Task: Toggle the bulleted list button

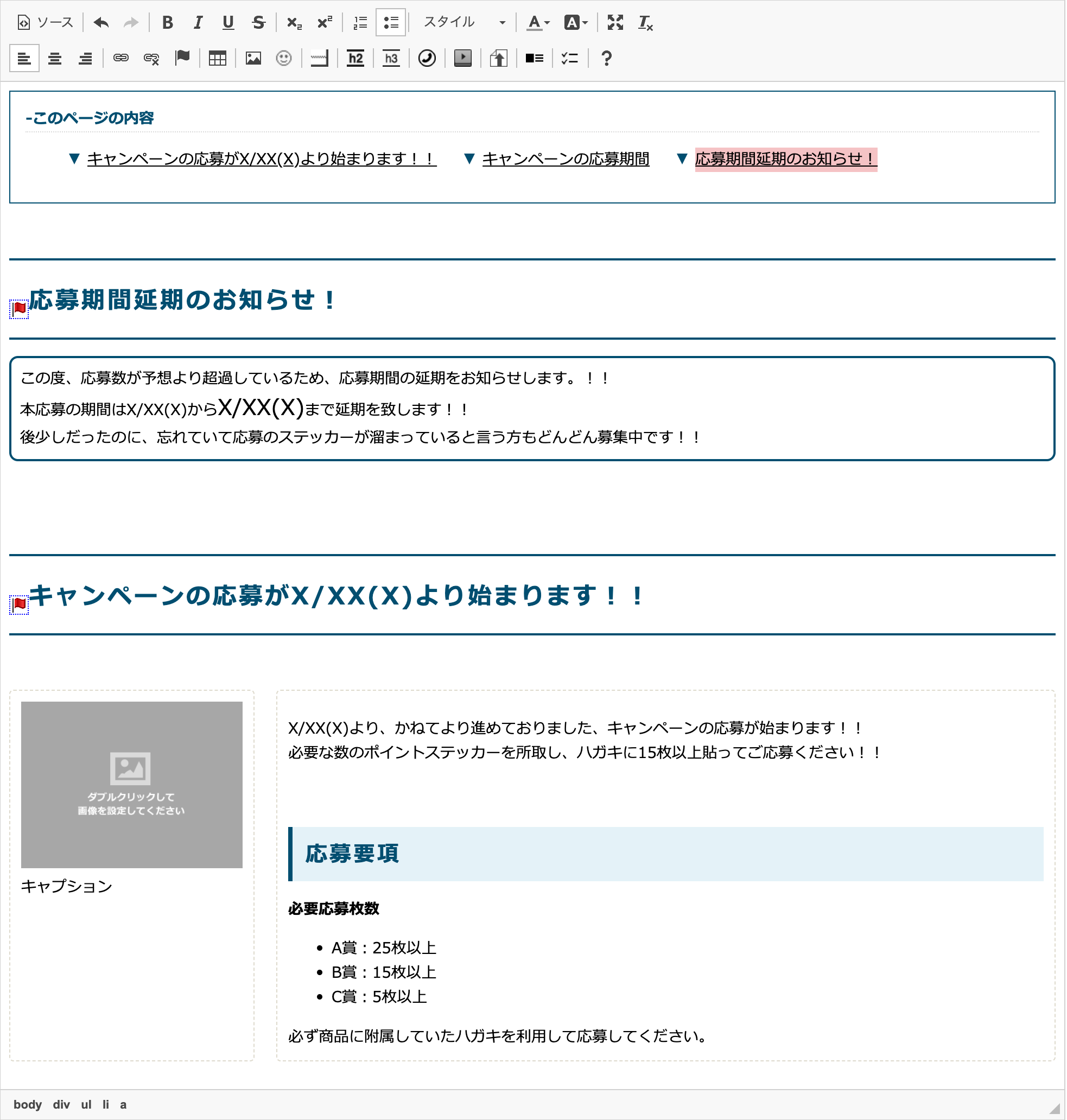Action: 391,23
